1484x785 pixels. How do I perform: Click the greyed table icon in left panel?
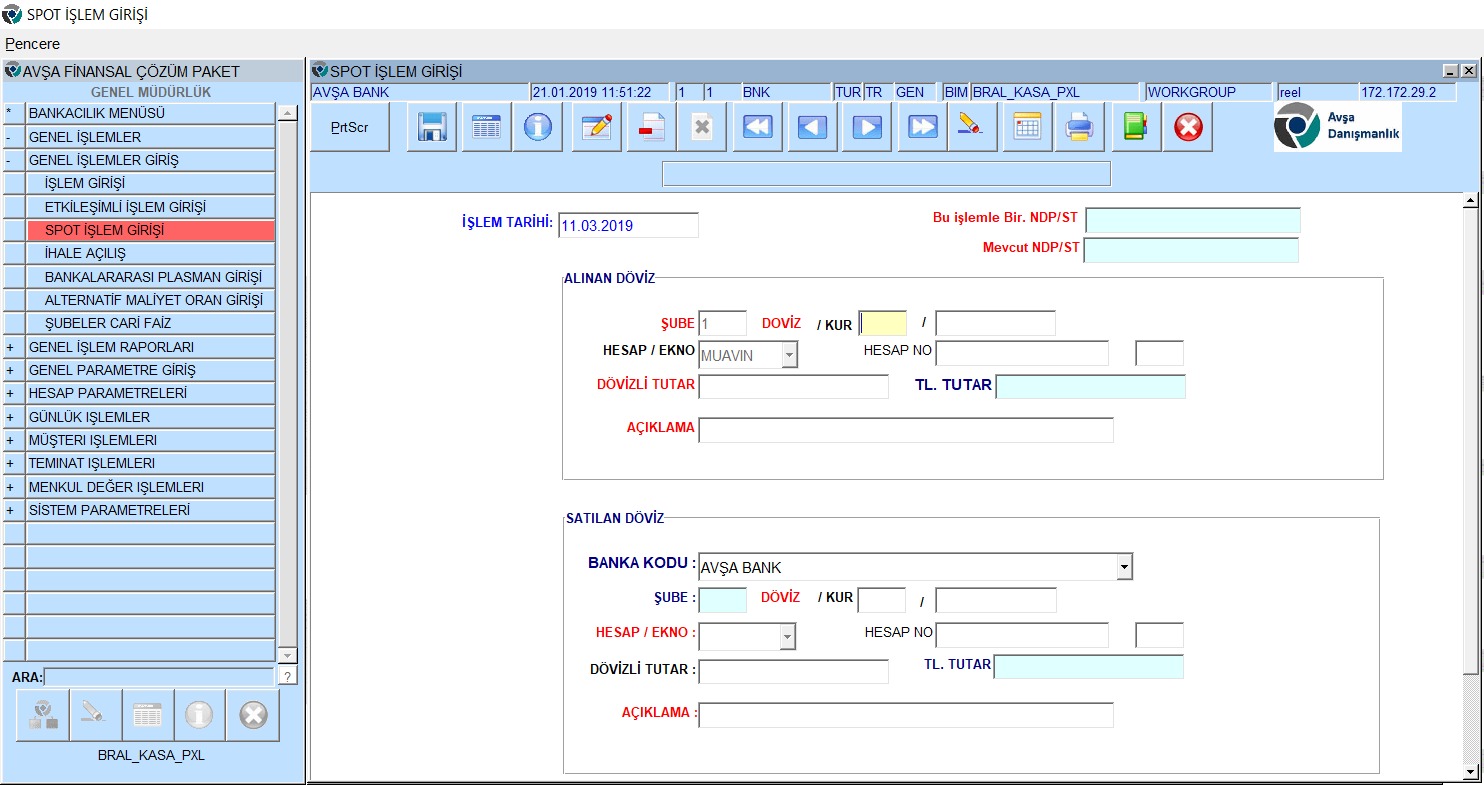[x=147, y=714]
